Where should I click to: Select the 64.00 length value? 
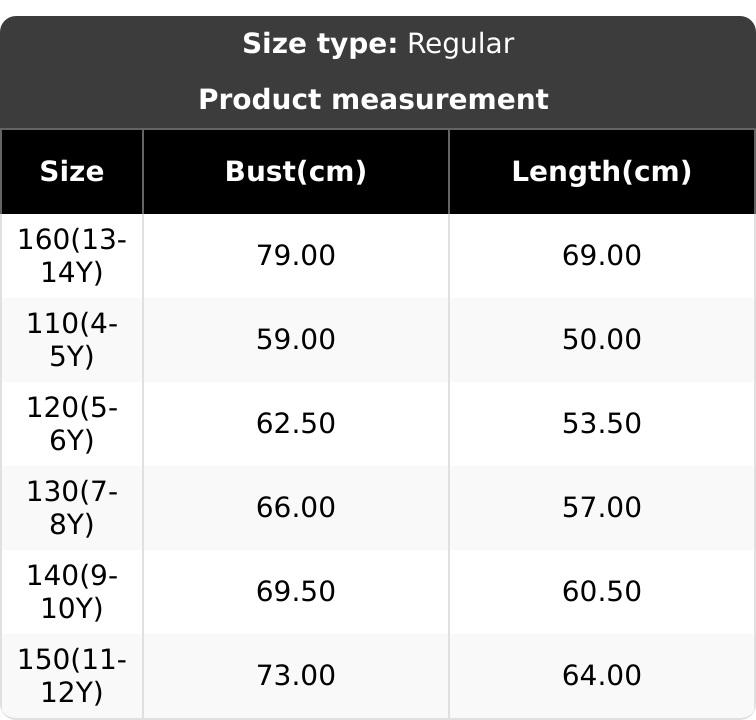[601, 676]
